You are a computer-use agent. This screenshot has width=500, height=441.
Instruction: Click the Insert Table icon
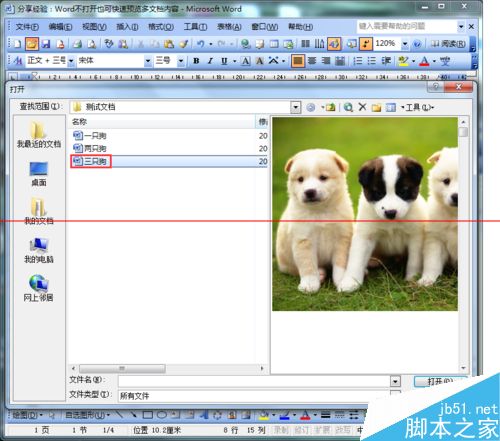pos(274,44)
